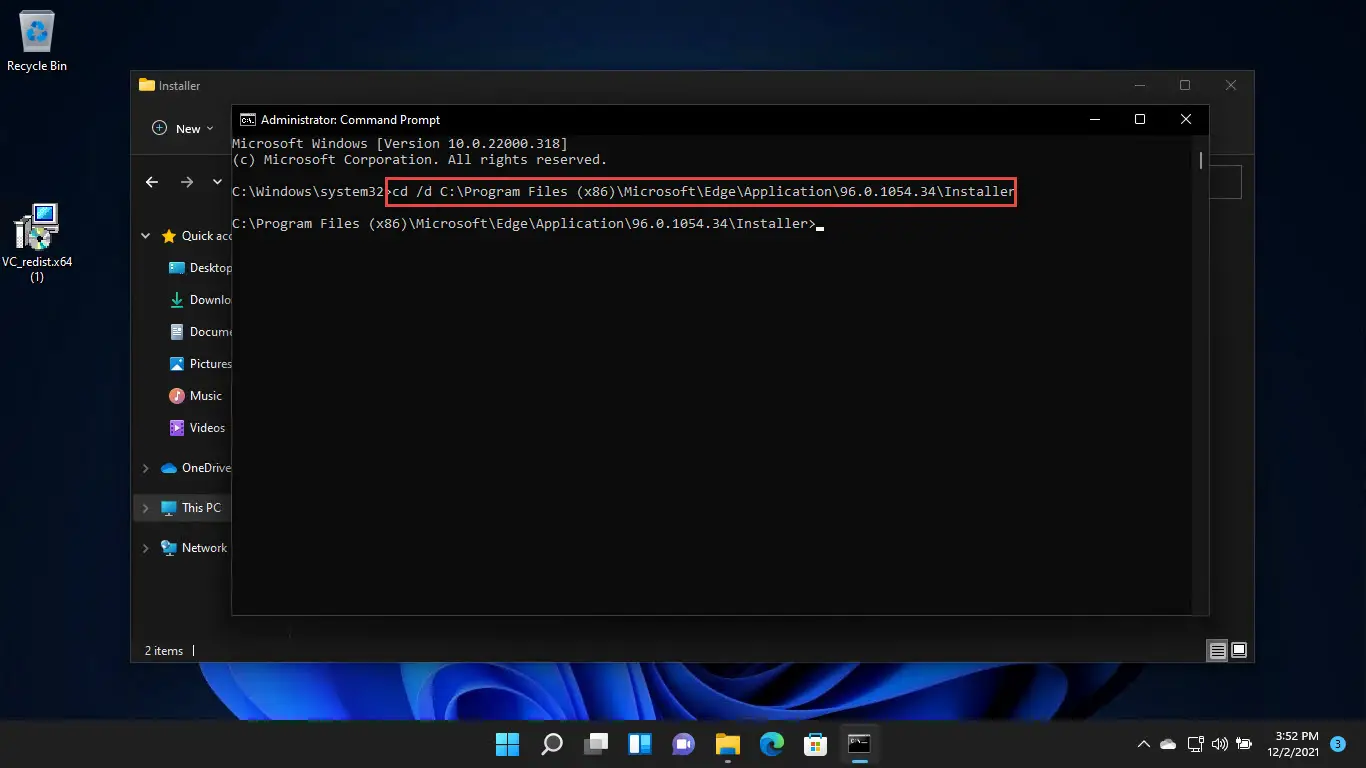Expand the OneDrive tree node
This screenshot has width=1366, height=768.
[146, 468]
